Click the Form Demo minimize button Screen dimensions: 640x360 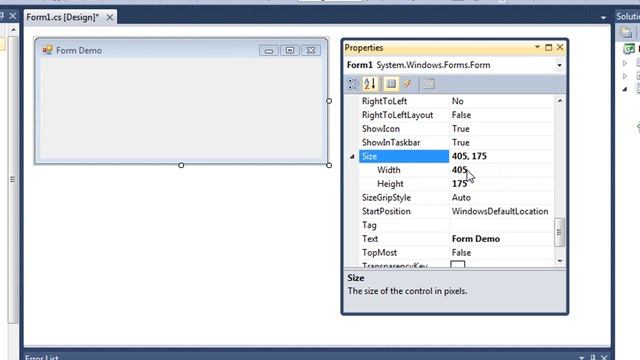pyautogui.click(x=269, y=51)
